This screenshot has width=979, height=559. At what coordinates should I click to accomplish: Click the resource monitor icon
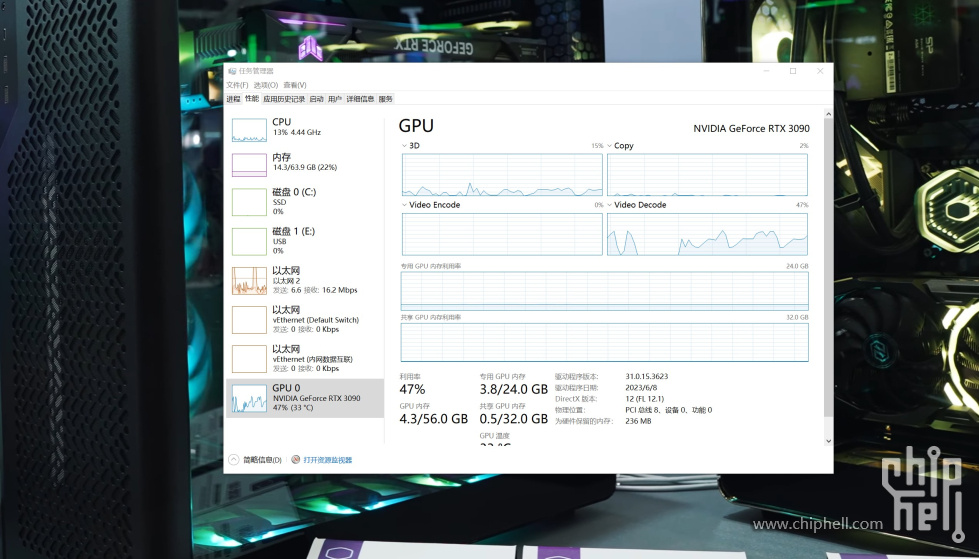tap(296, 460)
